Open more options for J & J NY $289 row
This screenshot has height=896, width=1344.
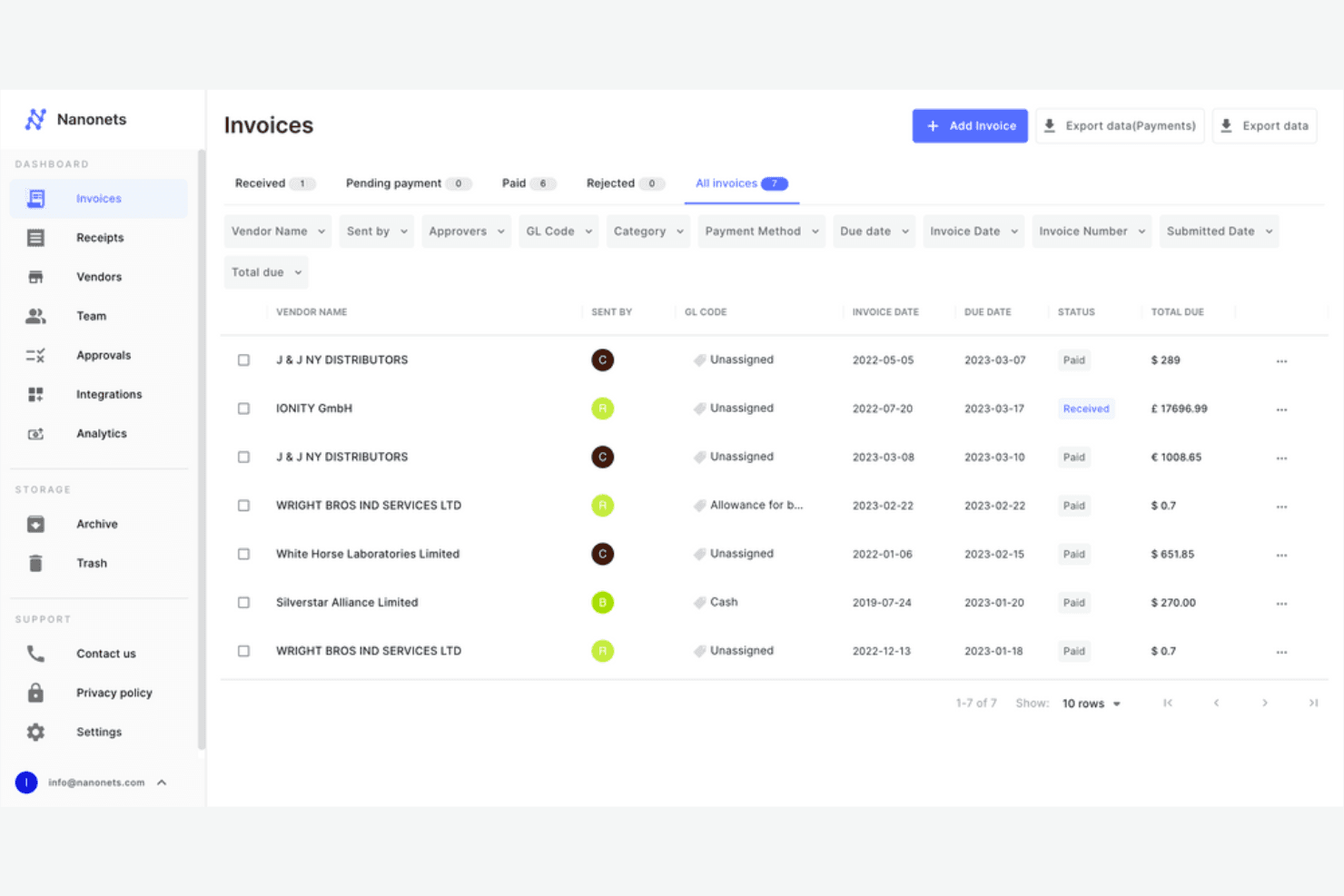coord(1281,361)
